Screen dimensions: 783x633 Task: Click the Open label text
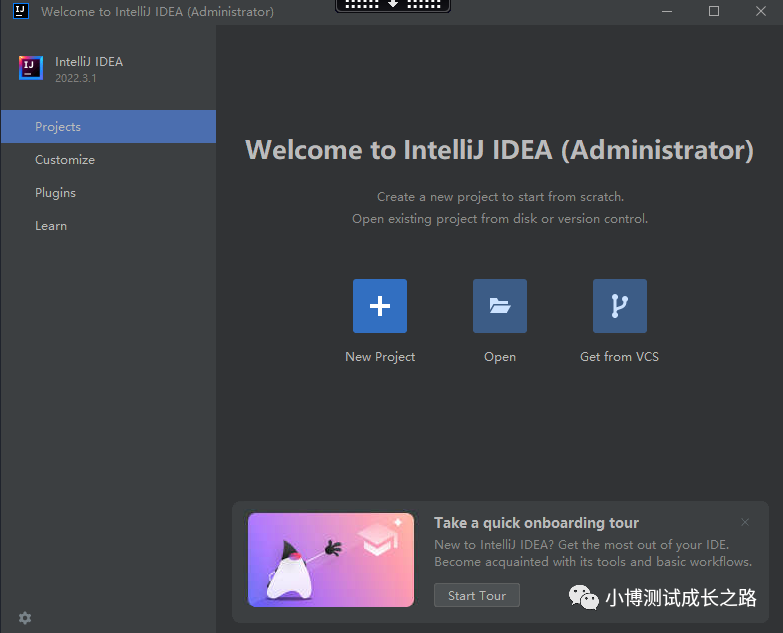500,357
